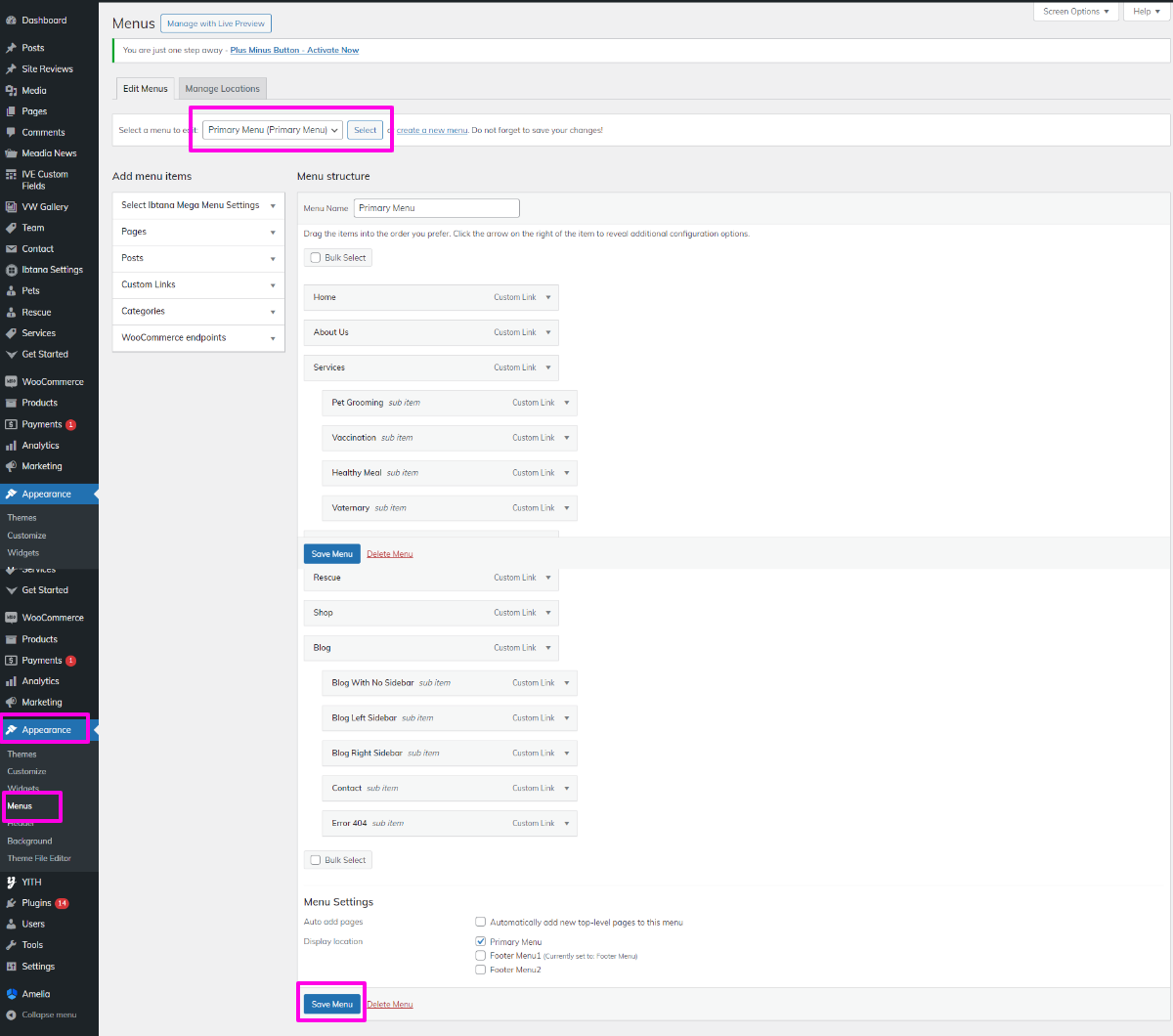Open Tools via the wrench icon
The height and width of the screenshot is (1036, 1173).
12,945
